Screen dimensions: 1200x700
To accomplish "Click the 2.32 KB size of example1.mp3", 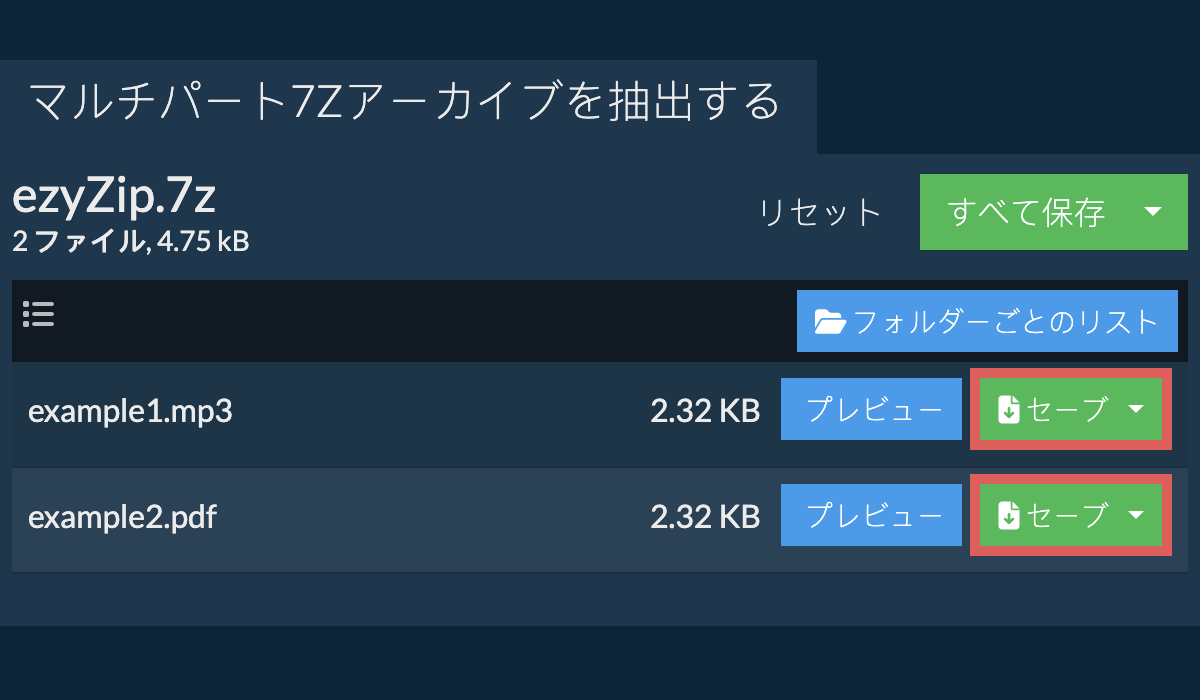I will pos(705,411).
